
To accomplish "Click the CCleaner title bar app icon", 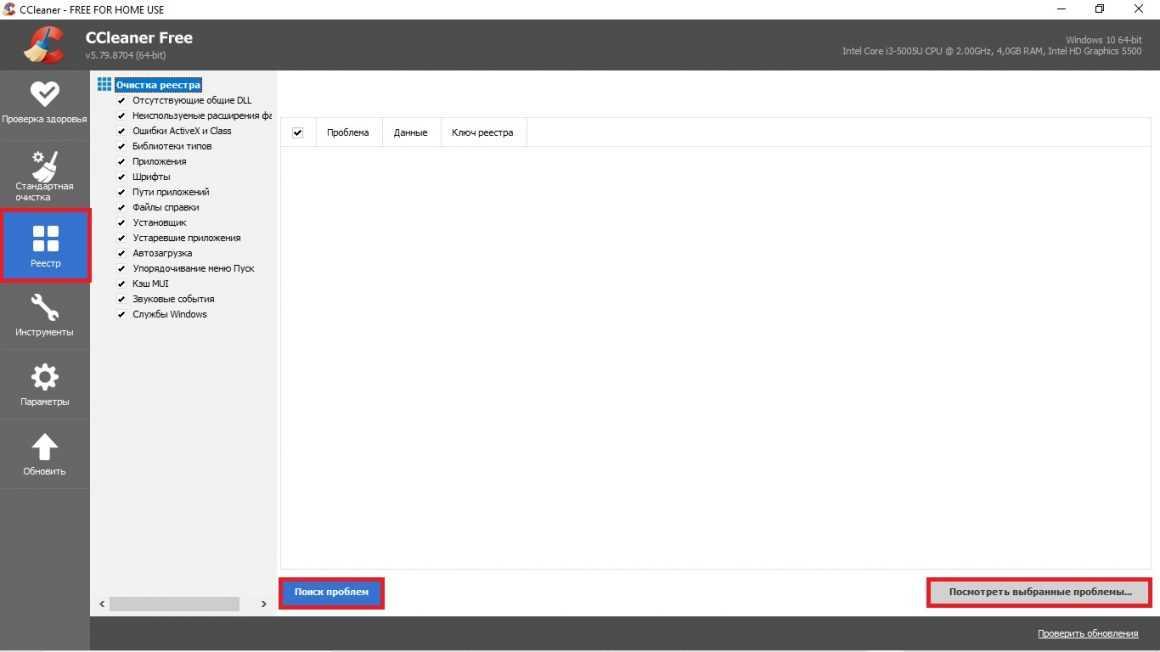I will [9, 10].
